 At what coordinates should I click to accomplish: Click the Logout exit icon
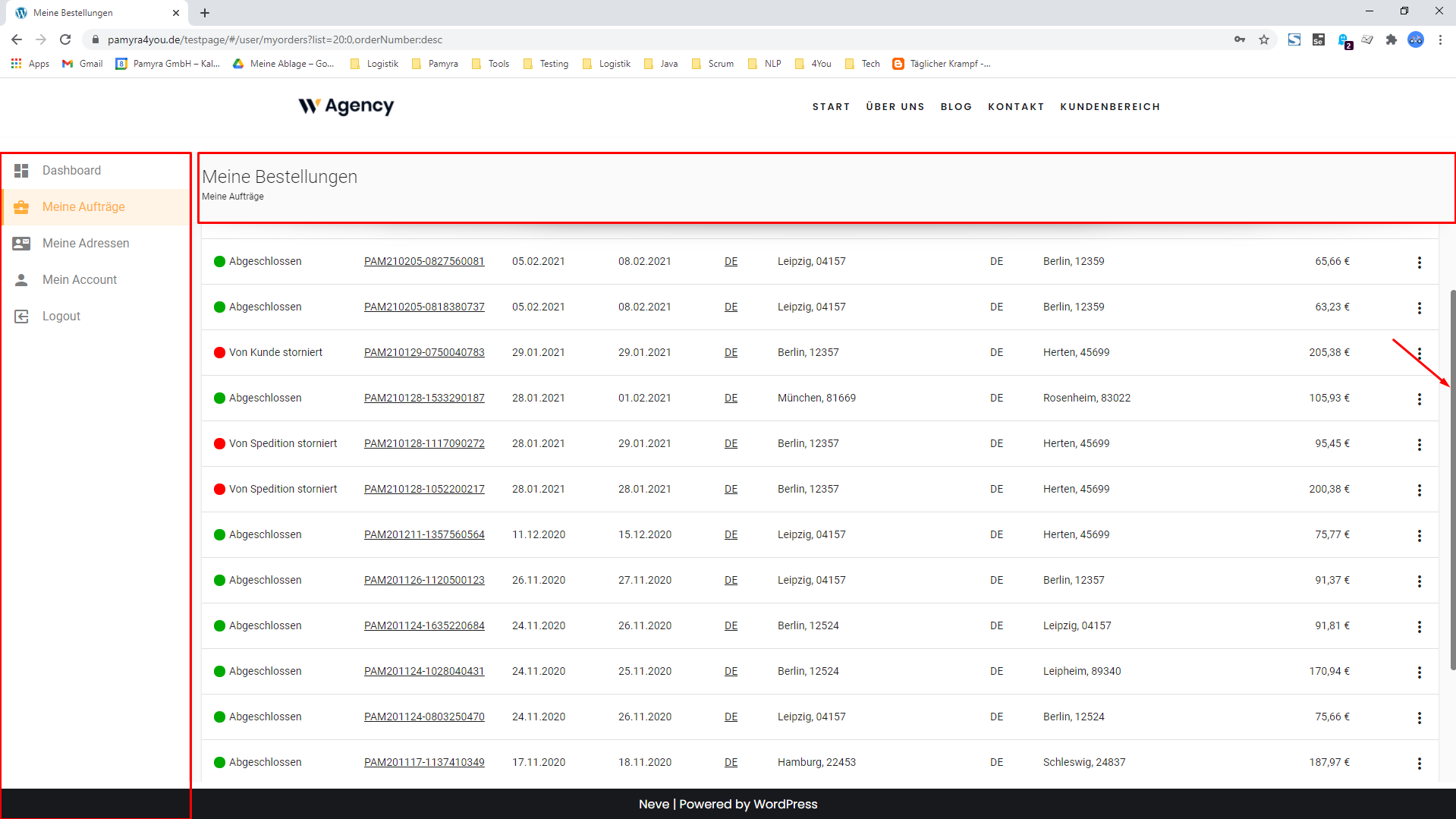pos(21,317)
